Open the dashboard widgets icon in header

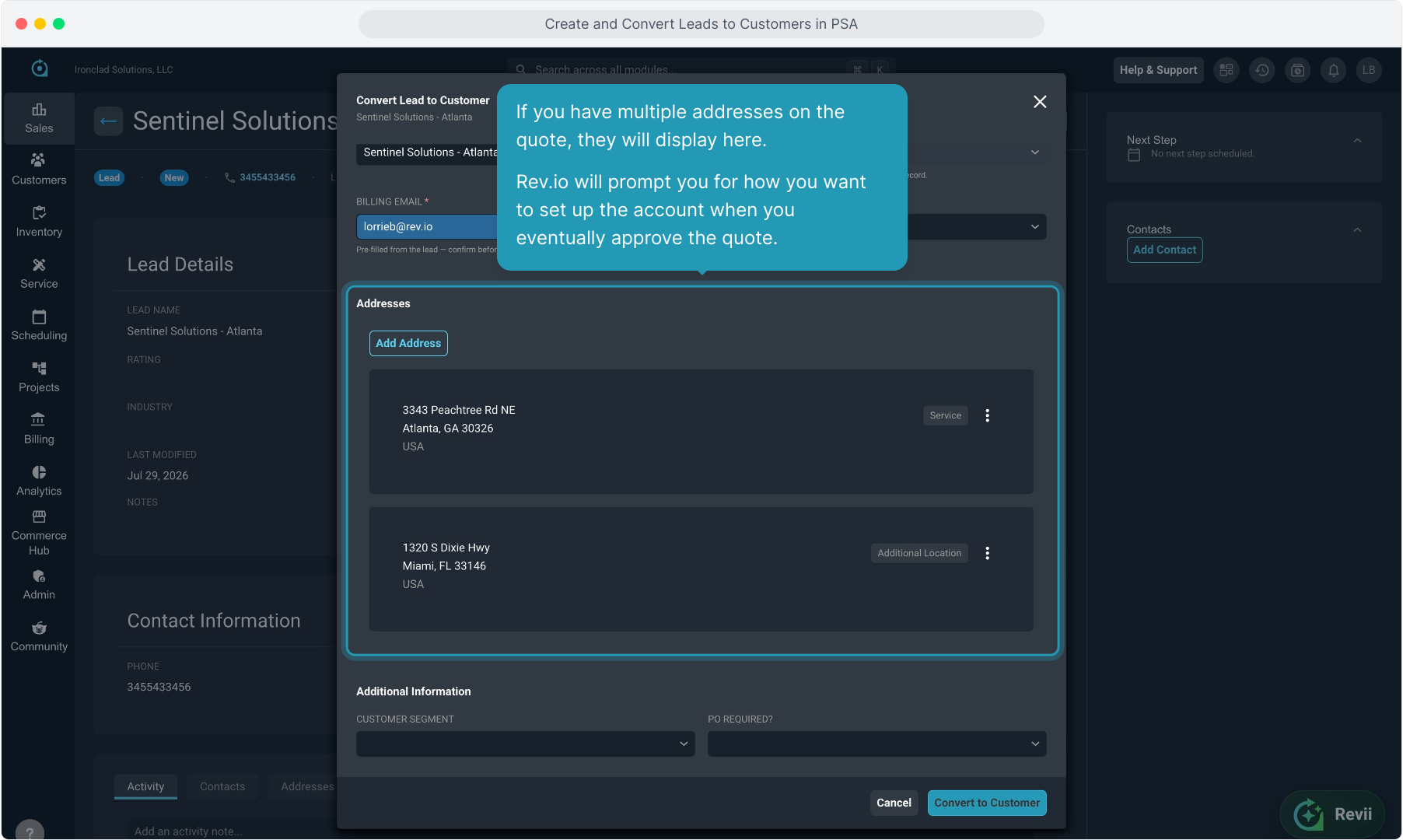click(x=1226, y=70)
